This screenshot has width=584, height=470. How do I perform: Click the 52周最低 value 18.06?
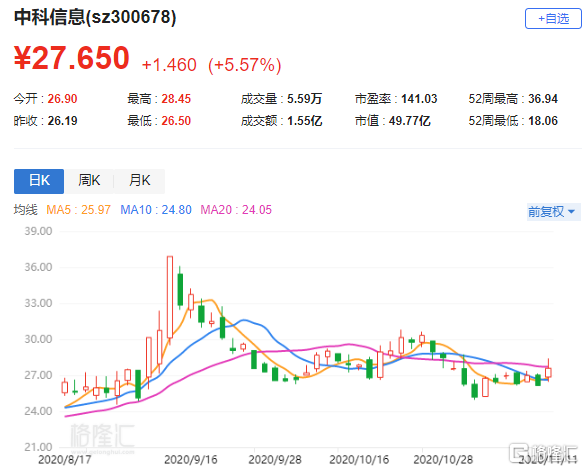[543, 121]
